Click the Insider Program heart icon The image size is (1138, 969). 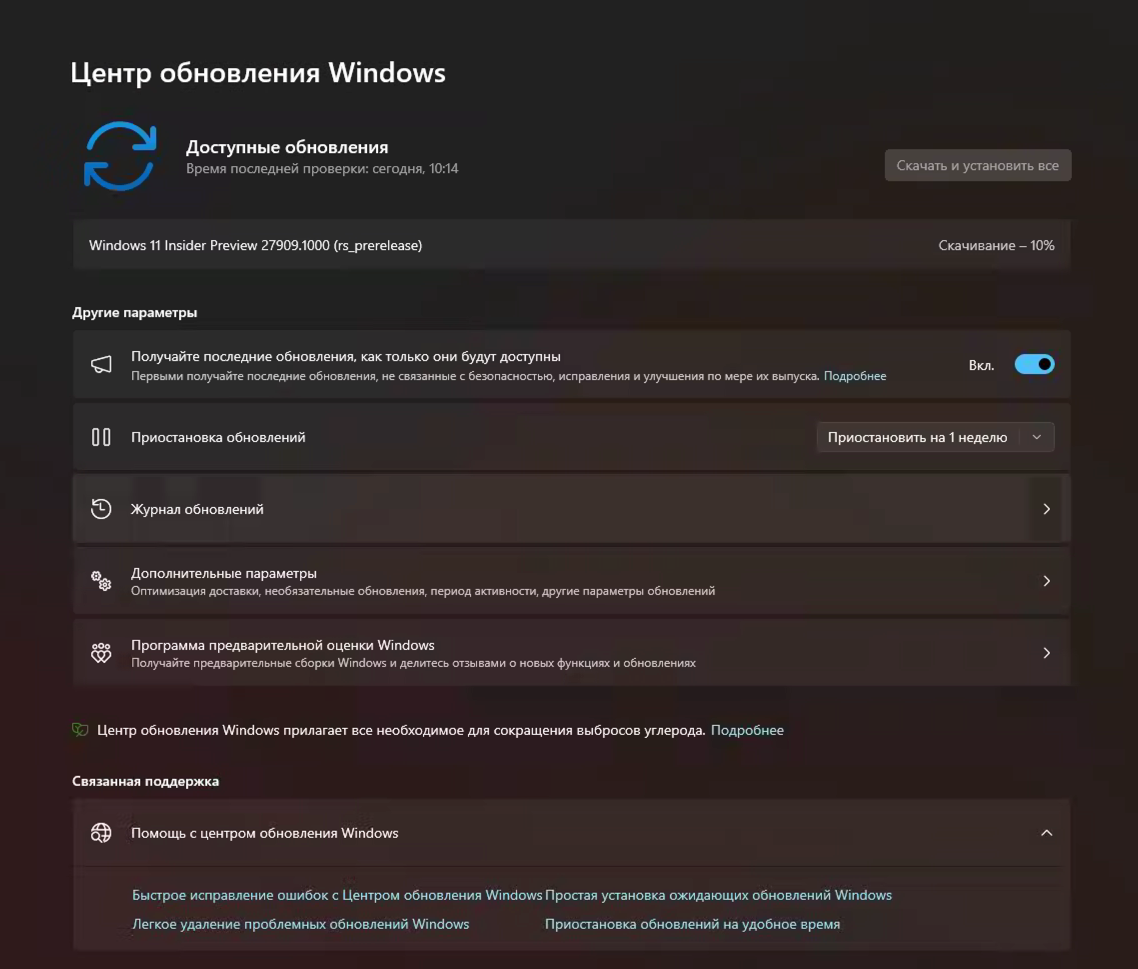click(x=101, y=652)
